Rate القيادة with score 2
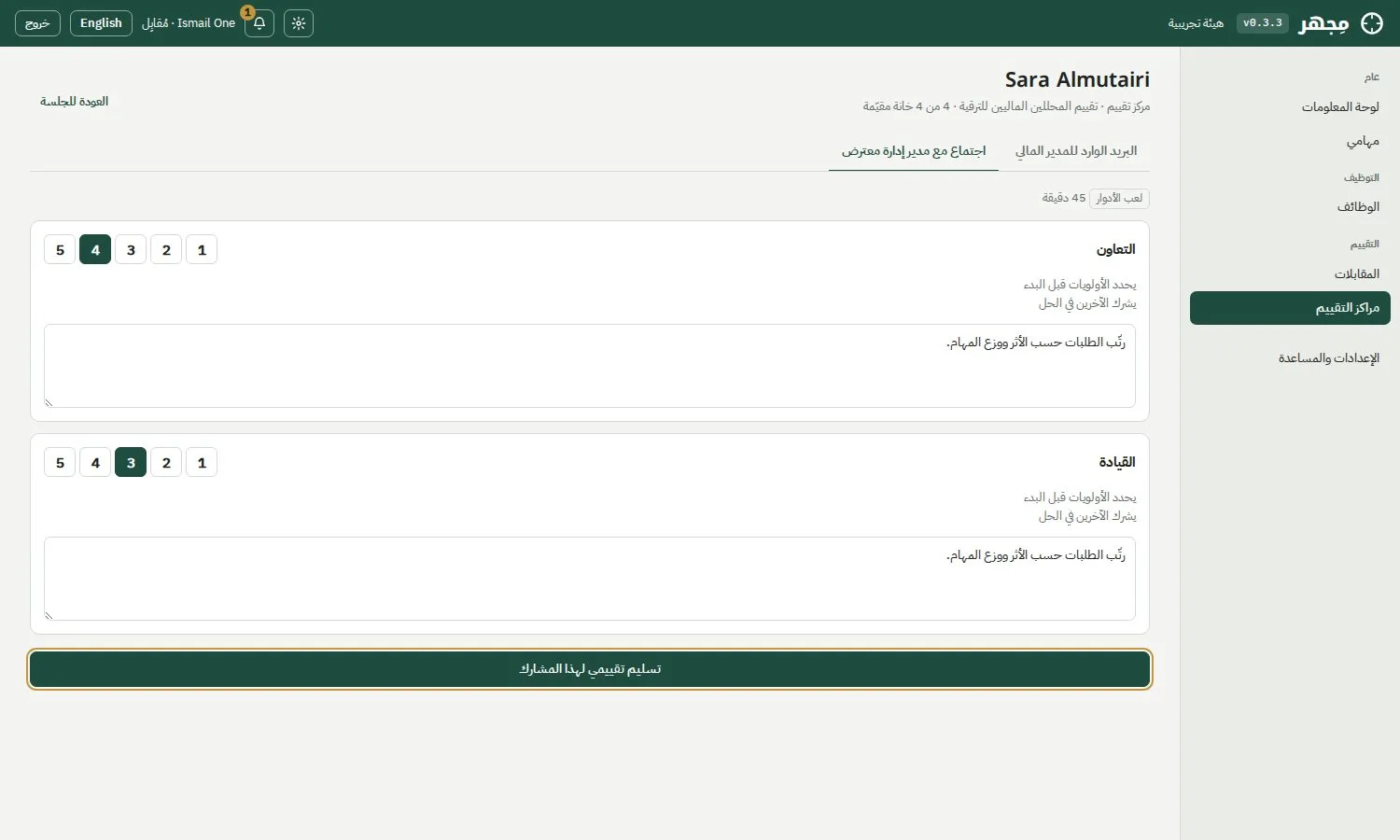1400x840 pixels. 166,463
